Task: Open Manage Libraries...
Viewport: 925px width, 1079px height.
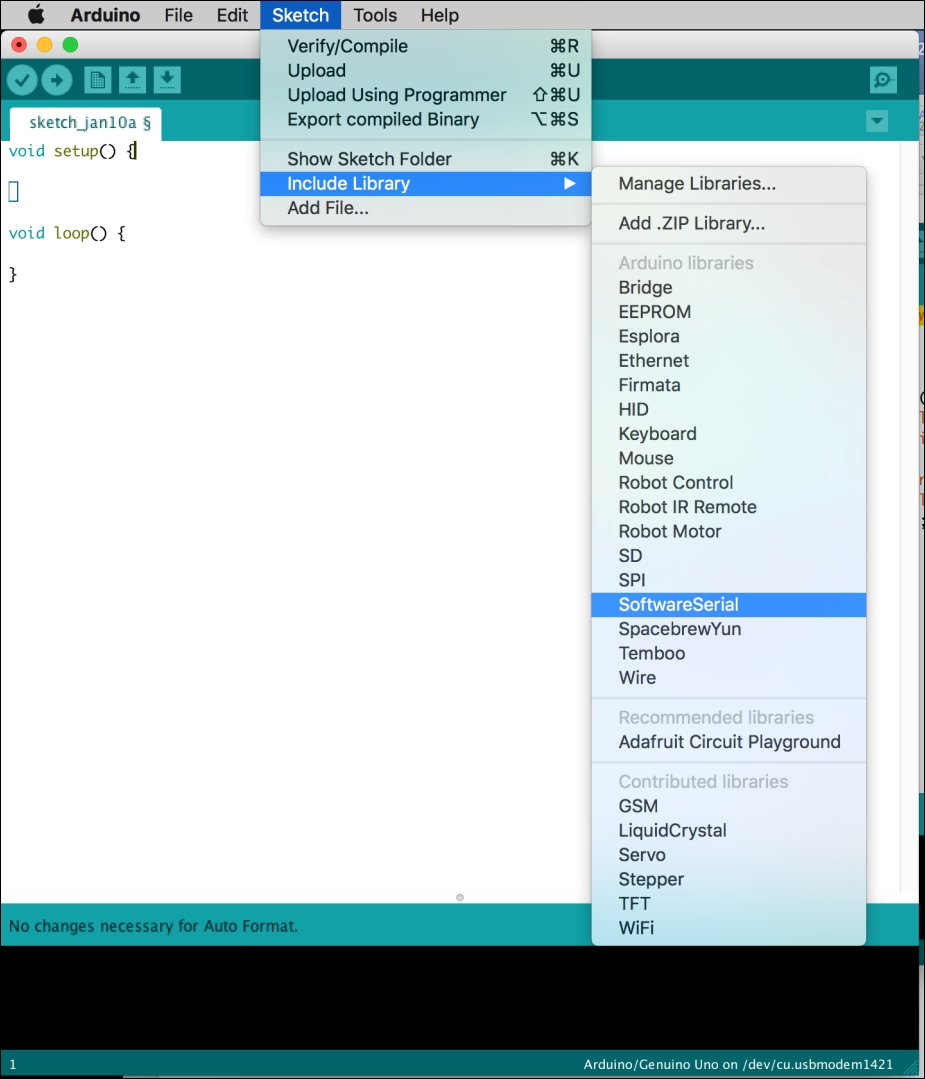Action: pyautogui.click(x=729, y=184)
